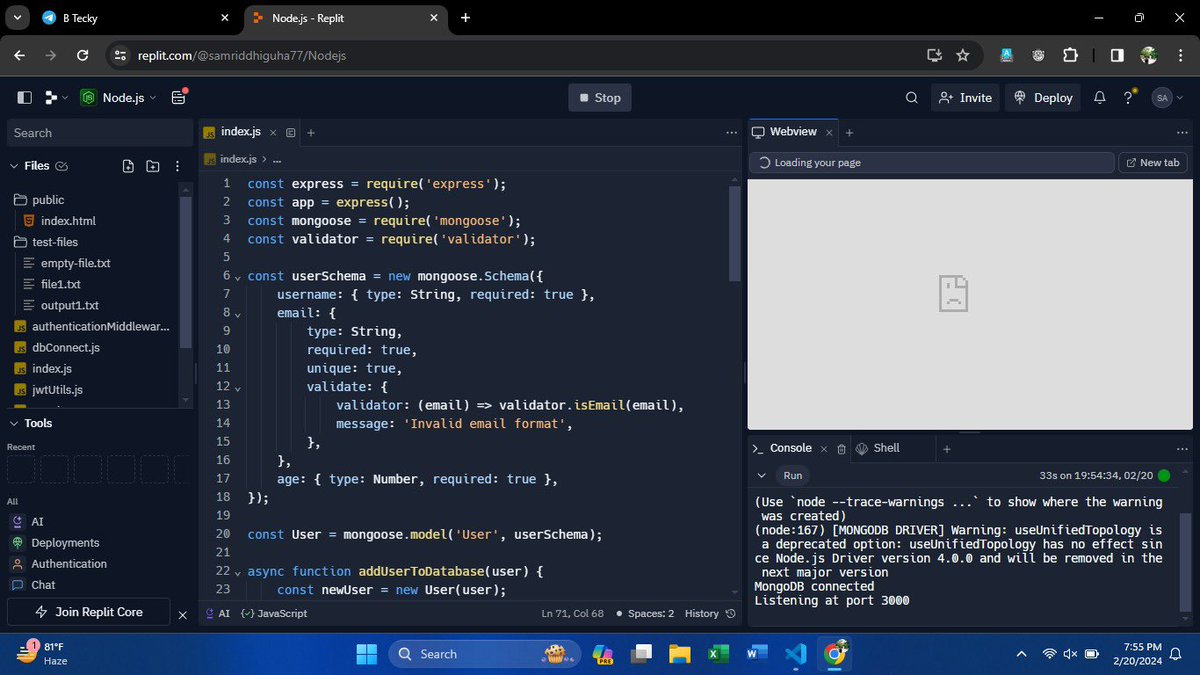Fold the email block at line 8
The width and height of the screenshot is (1200, 675).
click(237, 313)
